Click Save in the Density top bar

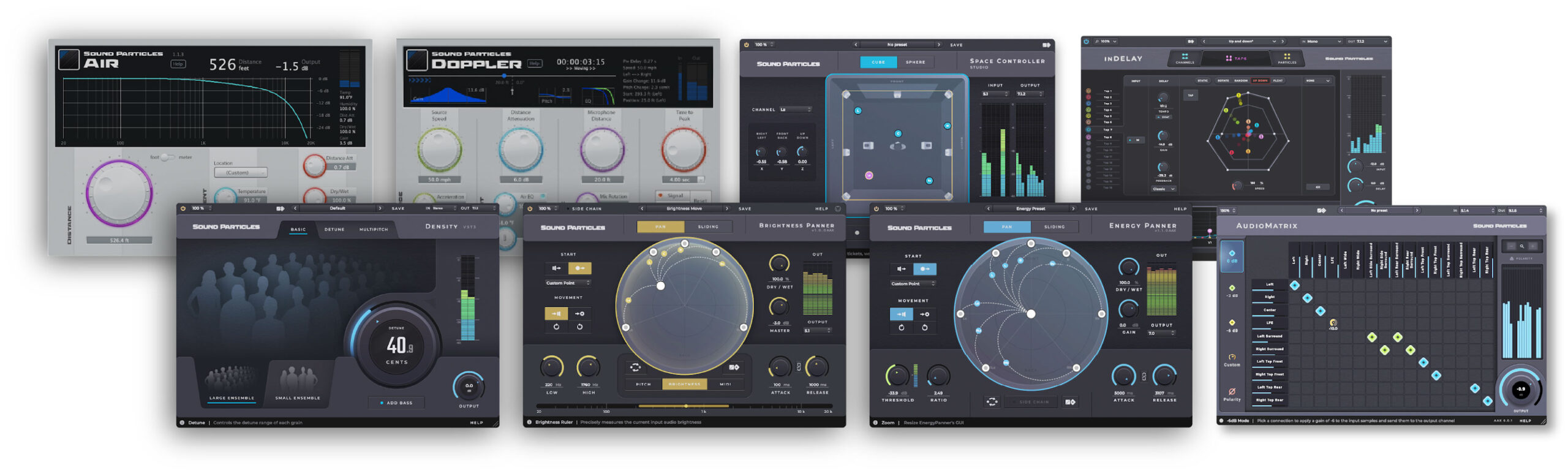pos(398,208)
